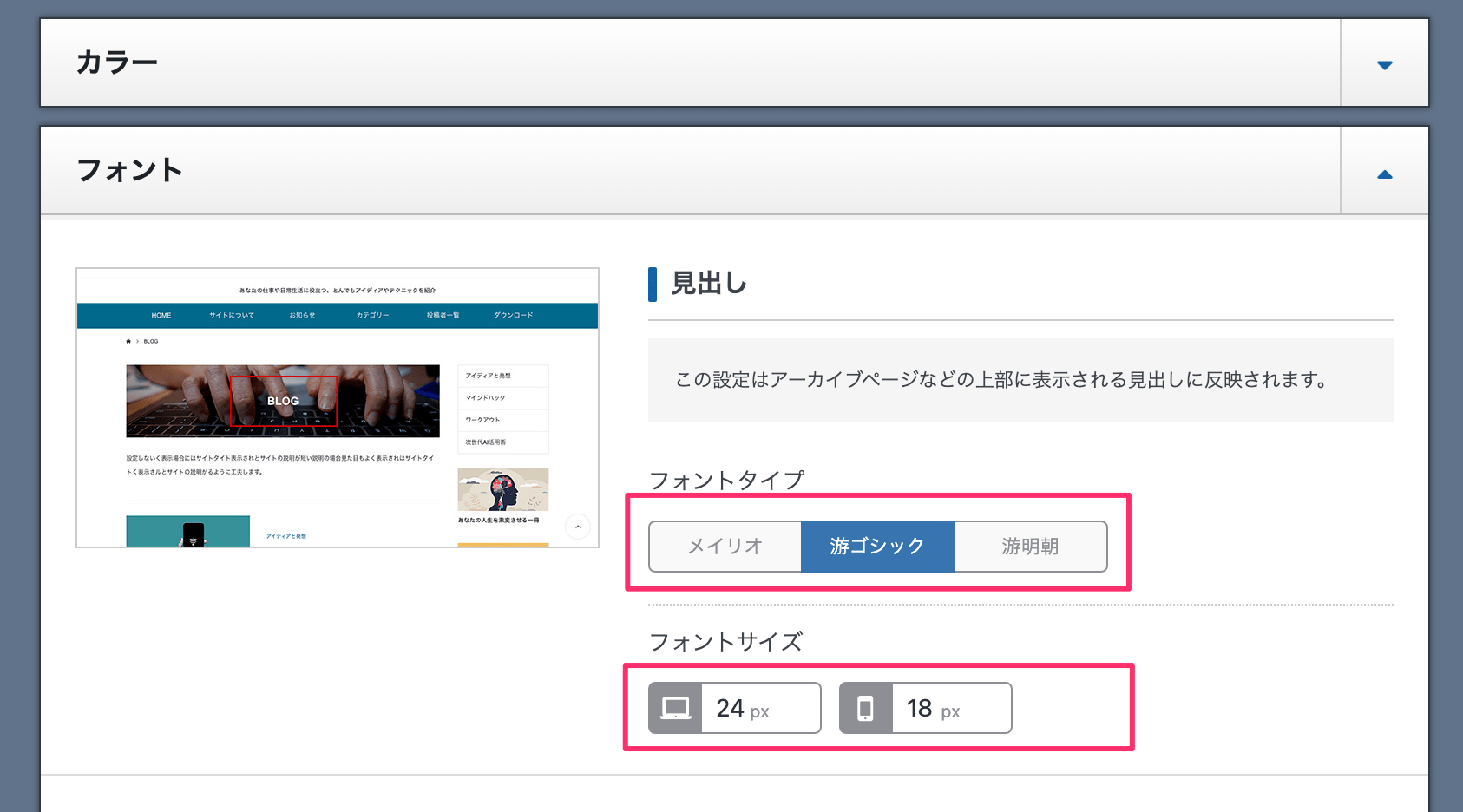Image resolution: width=1463 pixels, height=812 pixels.
Task: Click マインドハック in the preview sidebar
Action: tap(485, 398)
